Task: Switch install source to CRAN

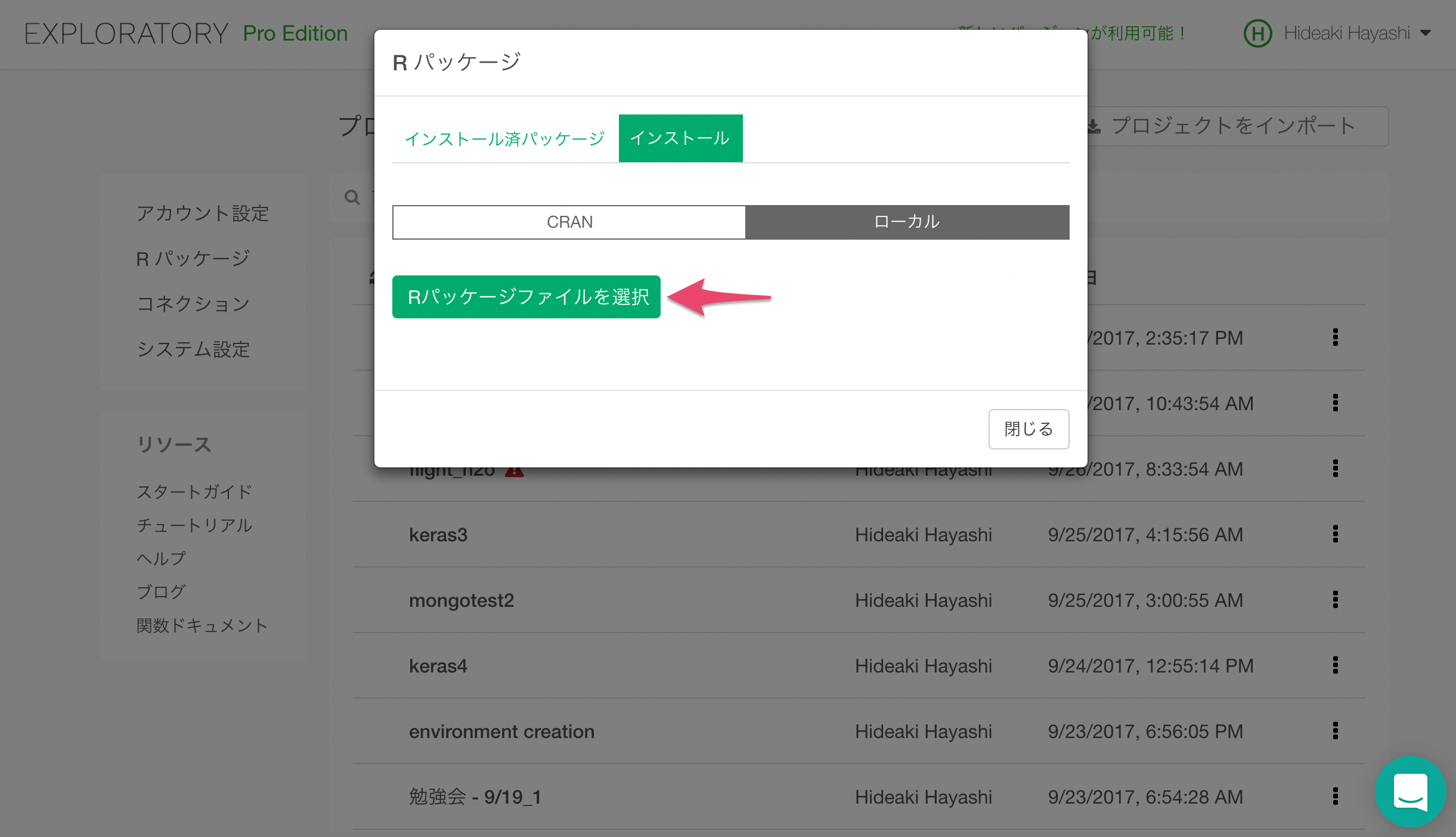Action: [x=569, y=222]
